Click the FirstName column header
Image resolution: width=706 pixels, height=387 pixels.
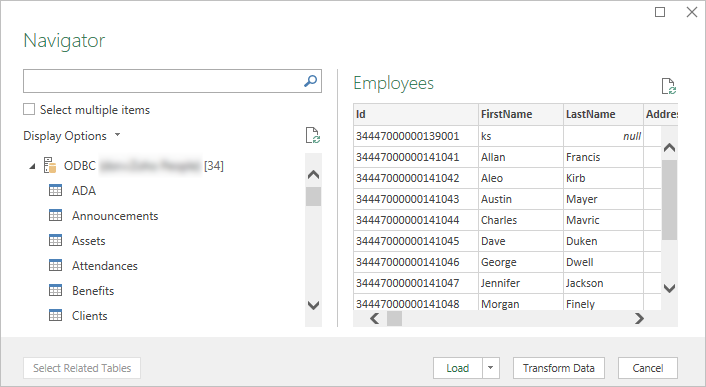520,114
